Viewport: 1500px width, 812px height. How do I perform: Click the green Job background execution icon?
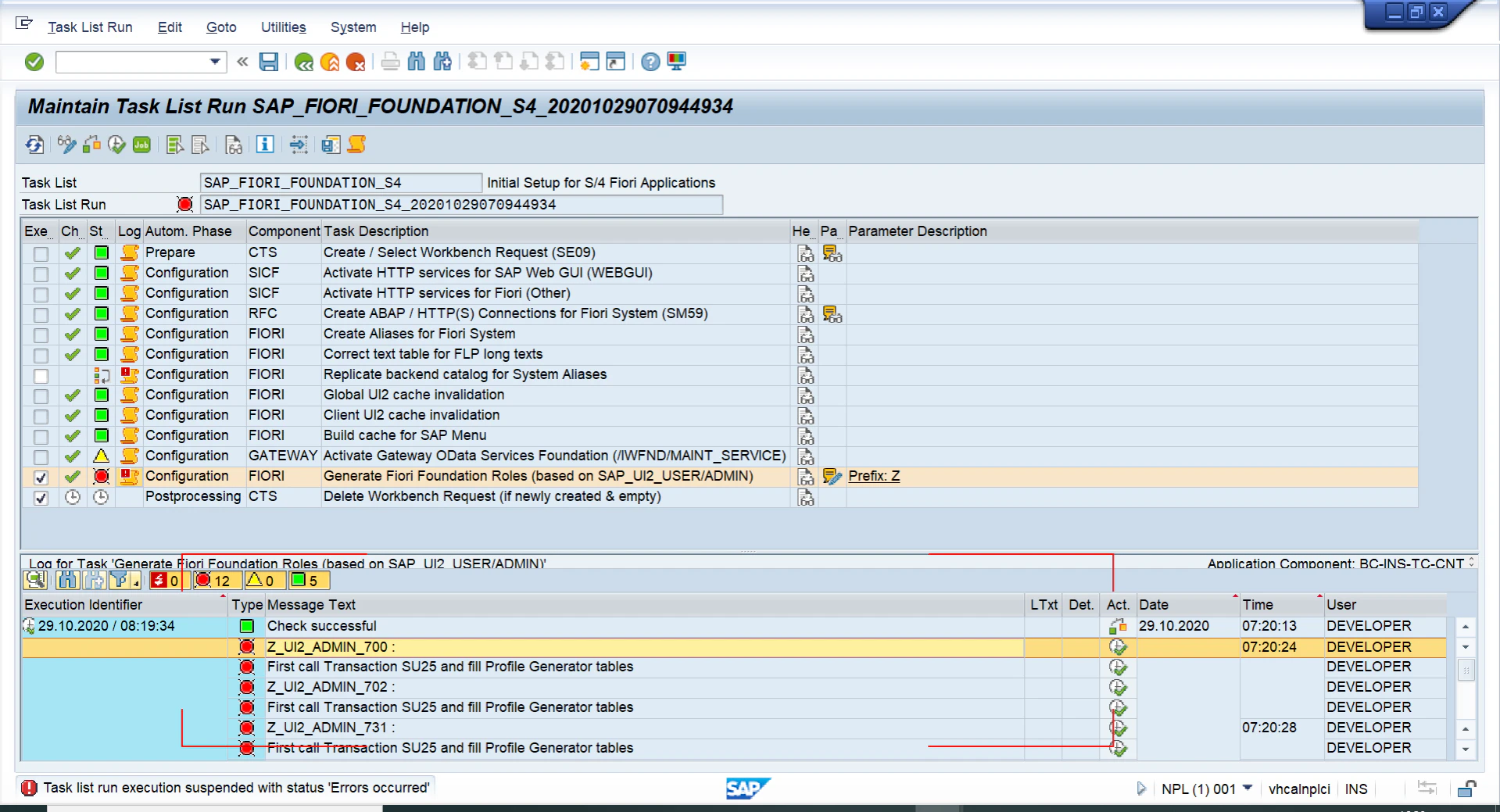pos(141,145)
